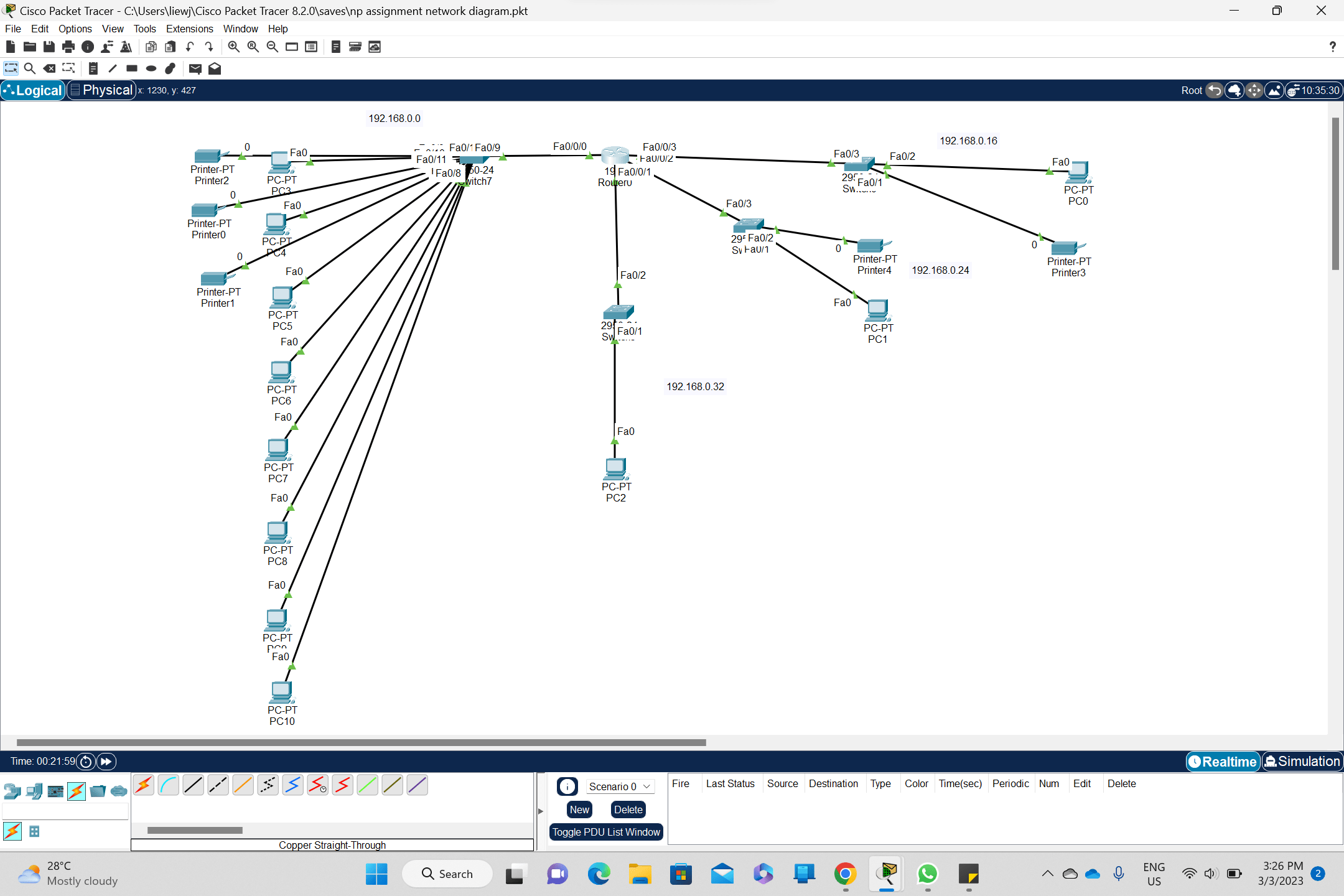Choose the Automatic connection lightning icon
The width and height of the screenshot is (1344, 896).
pos(143,785)
